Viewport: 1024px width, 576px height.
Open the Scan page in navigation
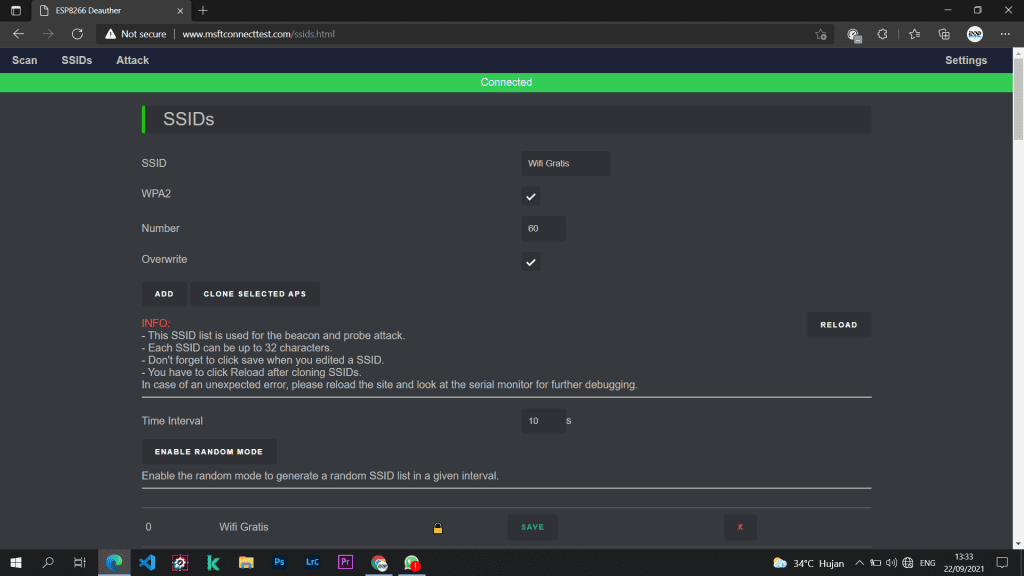[x=25, y=61]
